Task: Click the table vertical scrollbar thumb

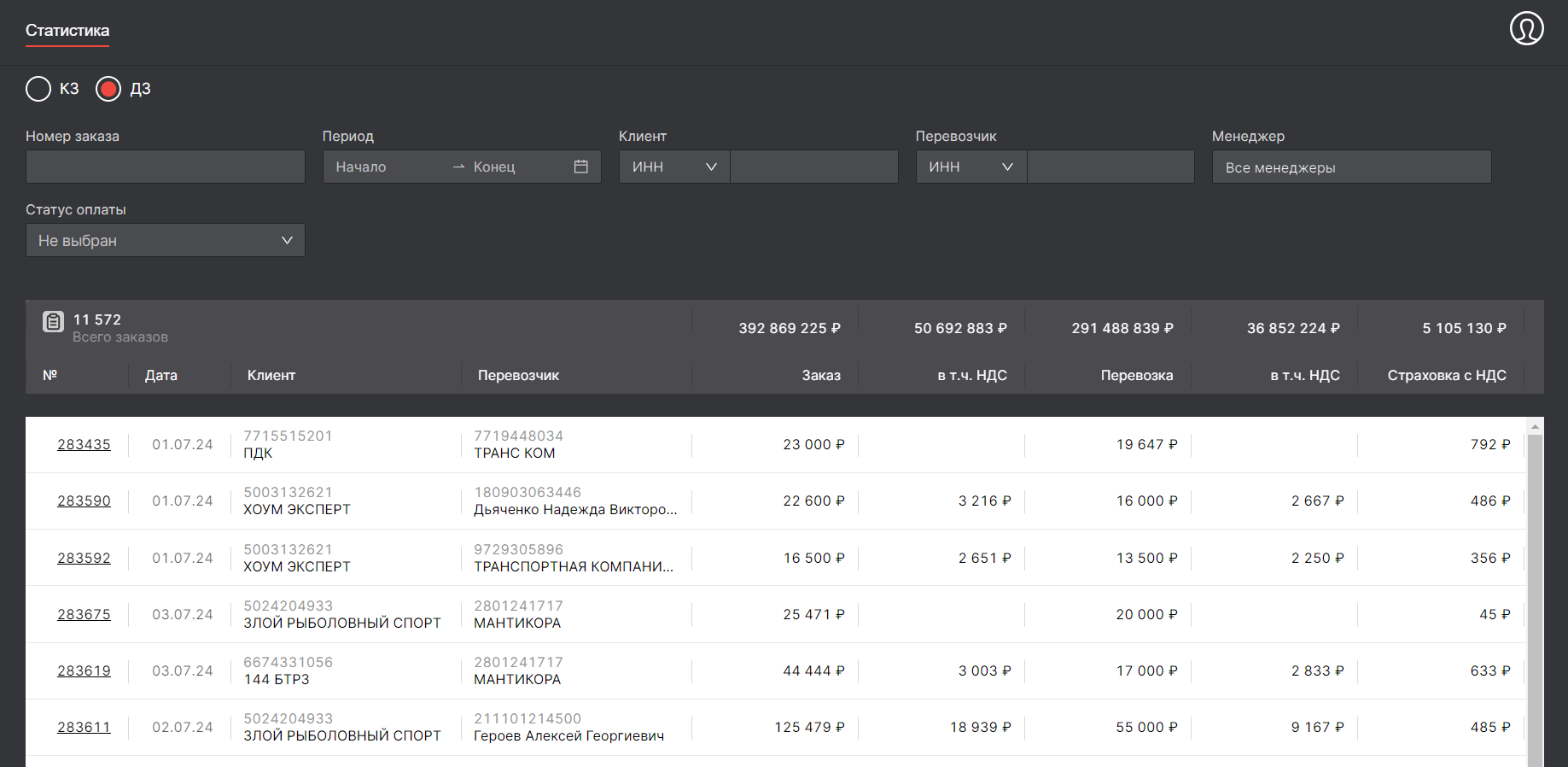Action: click(1535, 601)
